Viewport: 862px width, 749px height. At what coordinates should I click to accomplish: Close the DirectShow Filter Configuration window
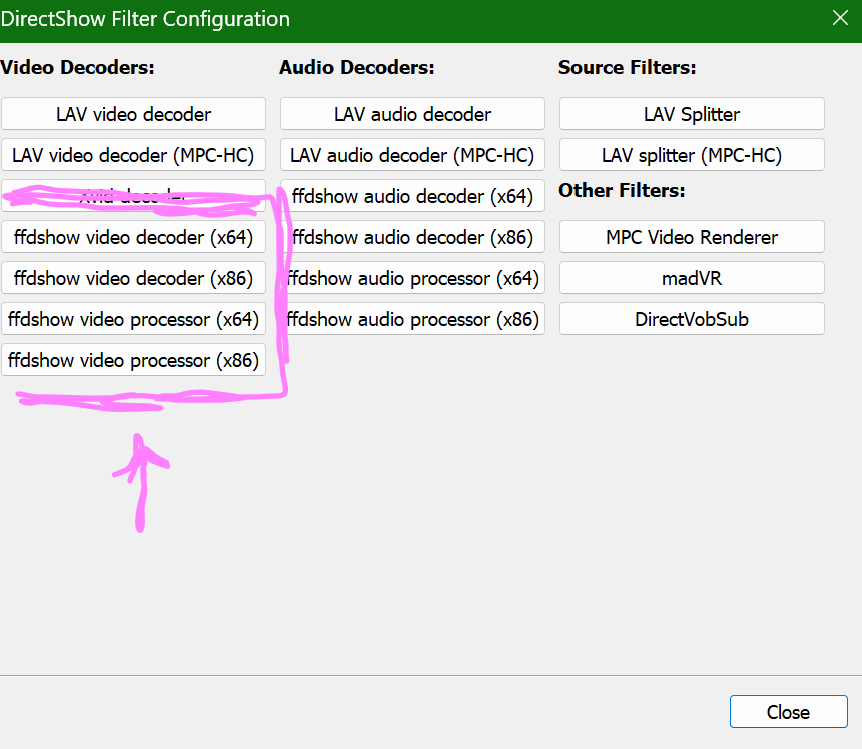pyautogui.click(x=840, y=18)
